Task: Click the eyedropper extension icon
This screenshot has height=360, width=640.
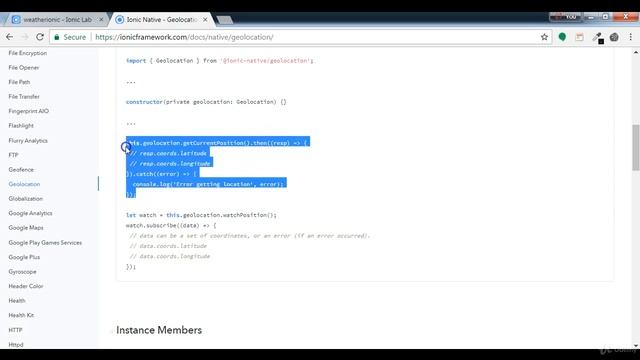Action: [598, 38]
